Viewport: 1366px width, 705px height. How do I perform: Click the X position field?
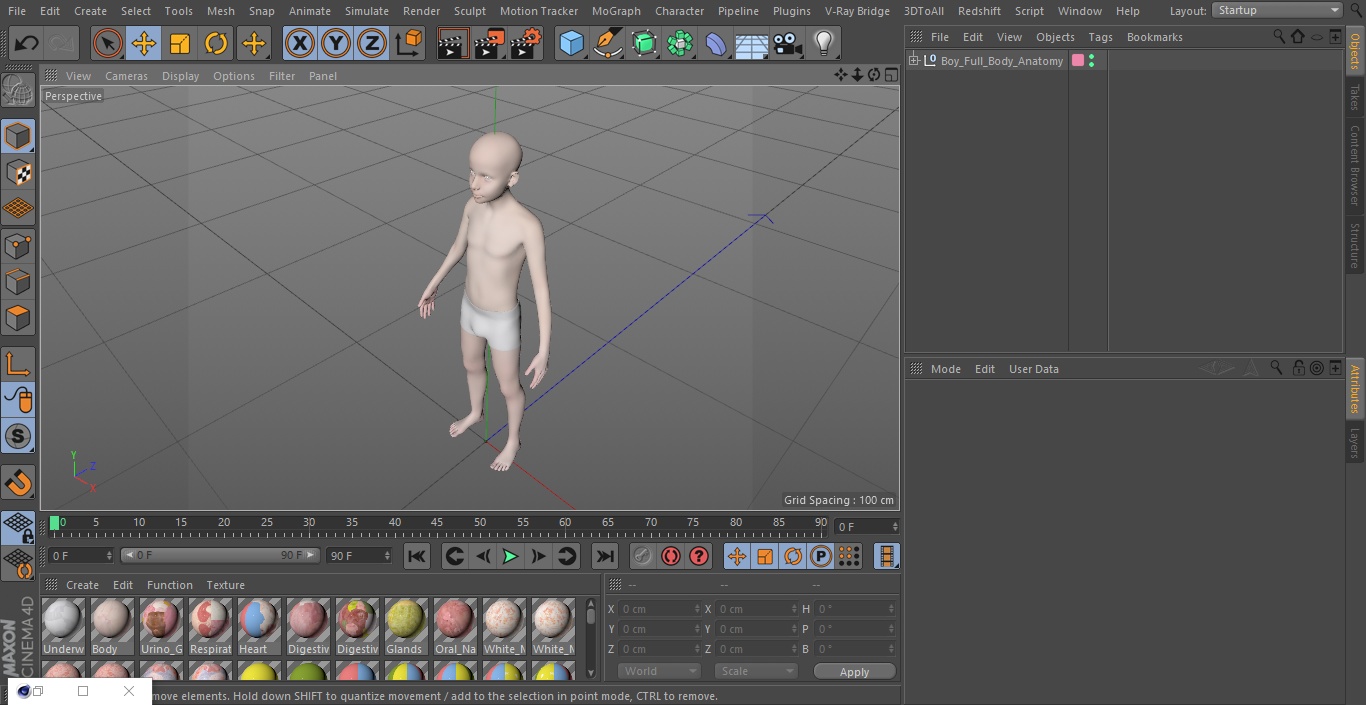[660, 609]
